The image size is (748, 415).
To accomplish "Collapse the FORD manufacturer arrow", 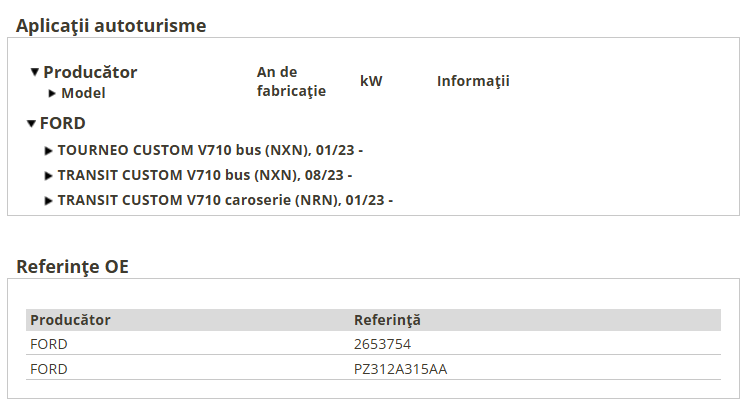I will point(31,124).
